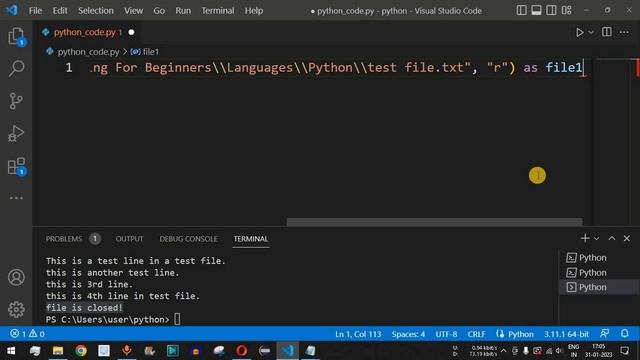Click "file is closed!" terminal output
Screen dimensions: 640x360
pos(84,308)
